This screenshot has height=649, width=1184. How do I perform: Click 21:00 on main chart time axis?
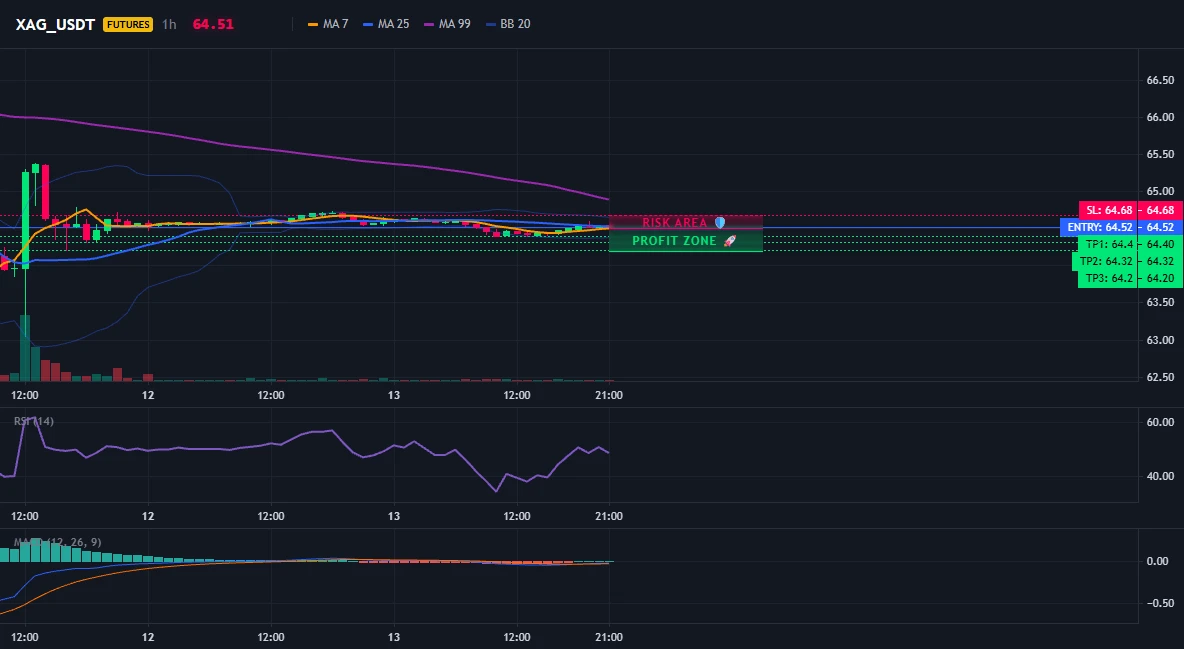(x=609, y=395)
